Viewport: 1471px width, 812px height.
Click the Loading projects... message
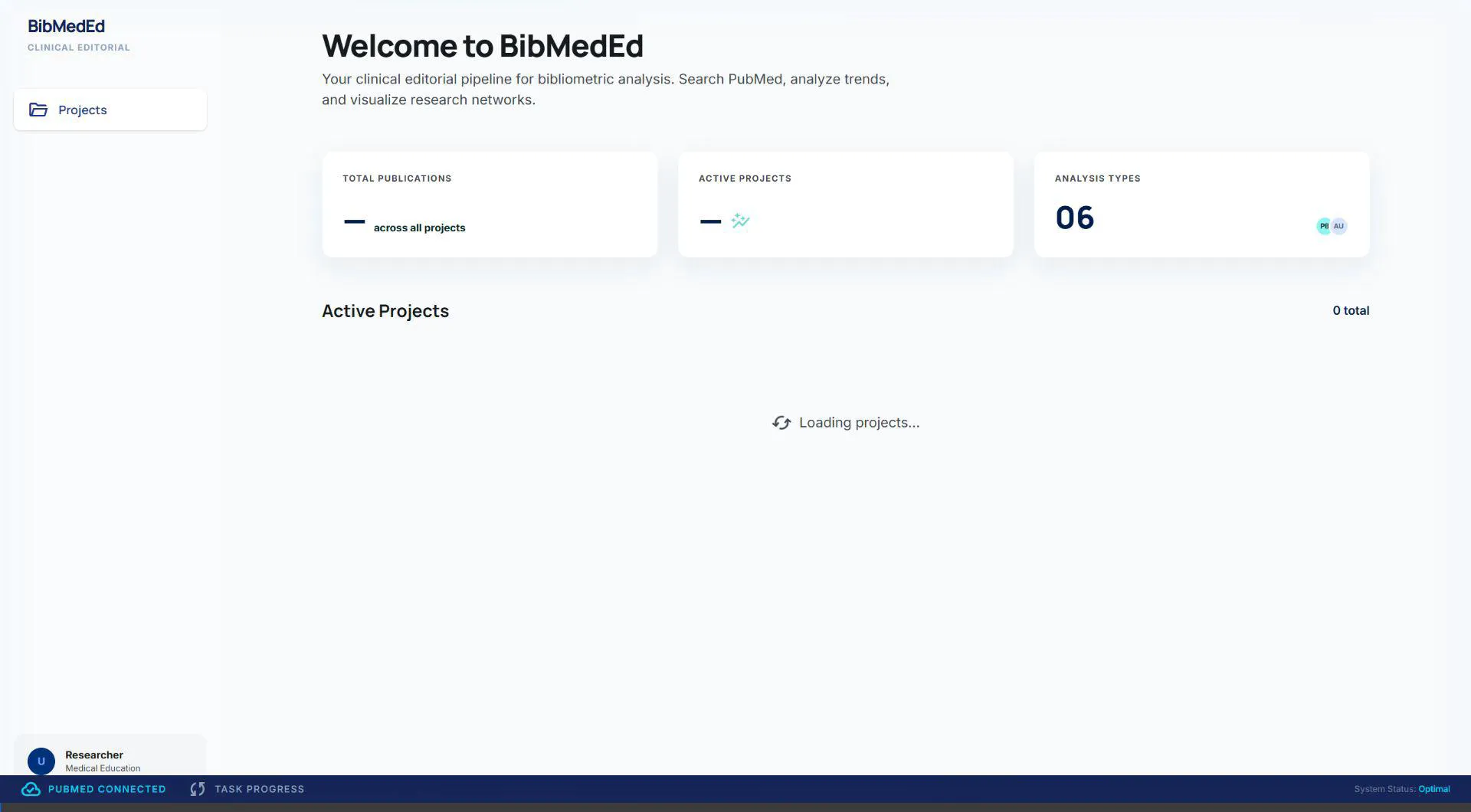pyautogui.click(x=859, y=423)
